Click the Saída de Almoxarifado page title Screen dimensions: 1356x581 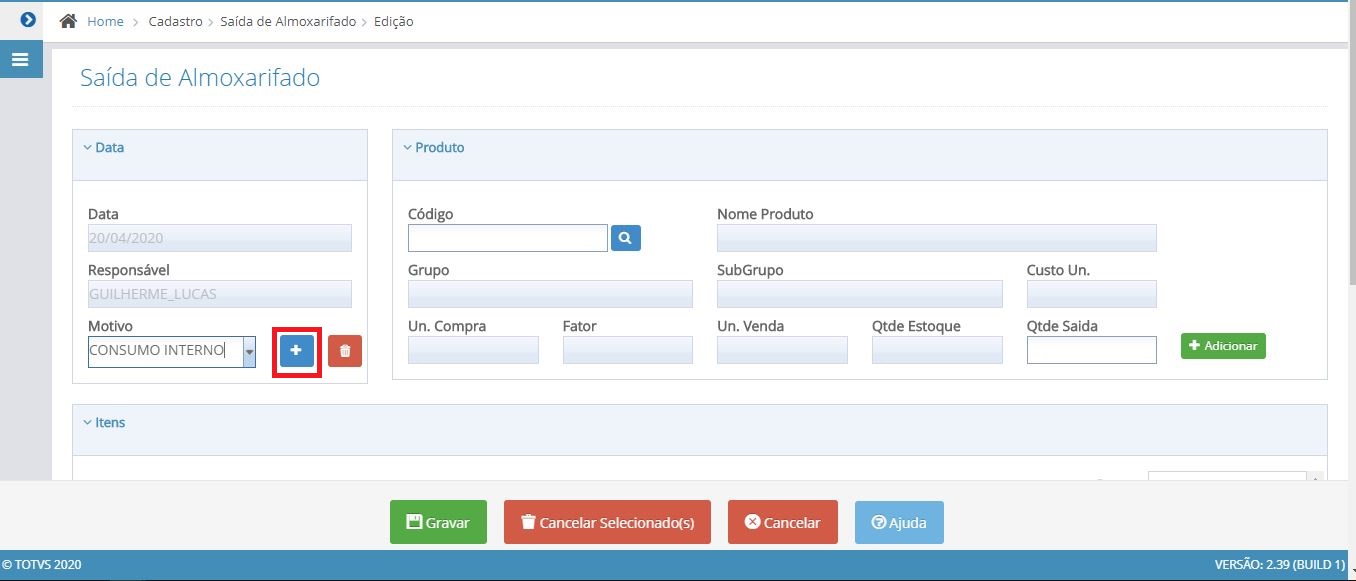click(200, 78)
